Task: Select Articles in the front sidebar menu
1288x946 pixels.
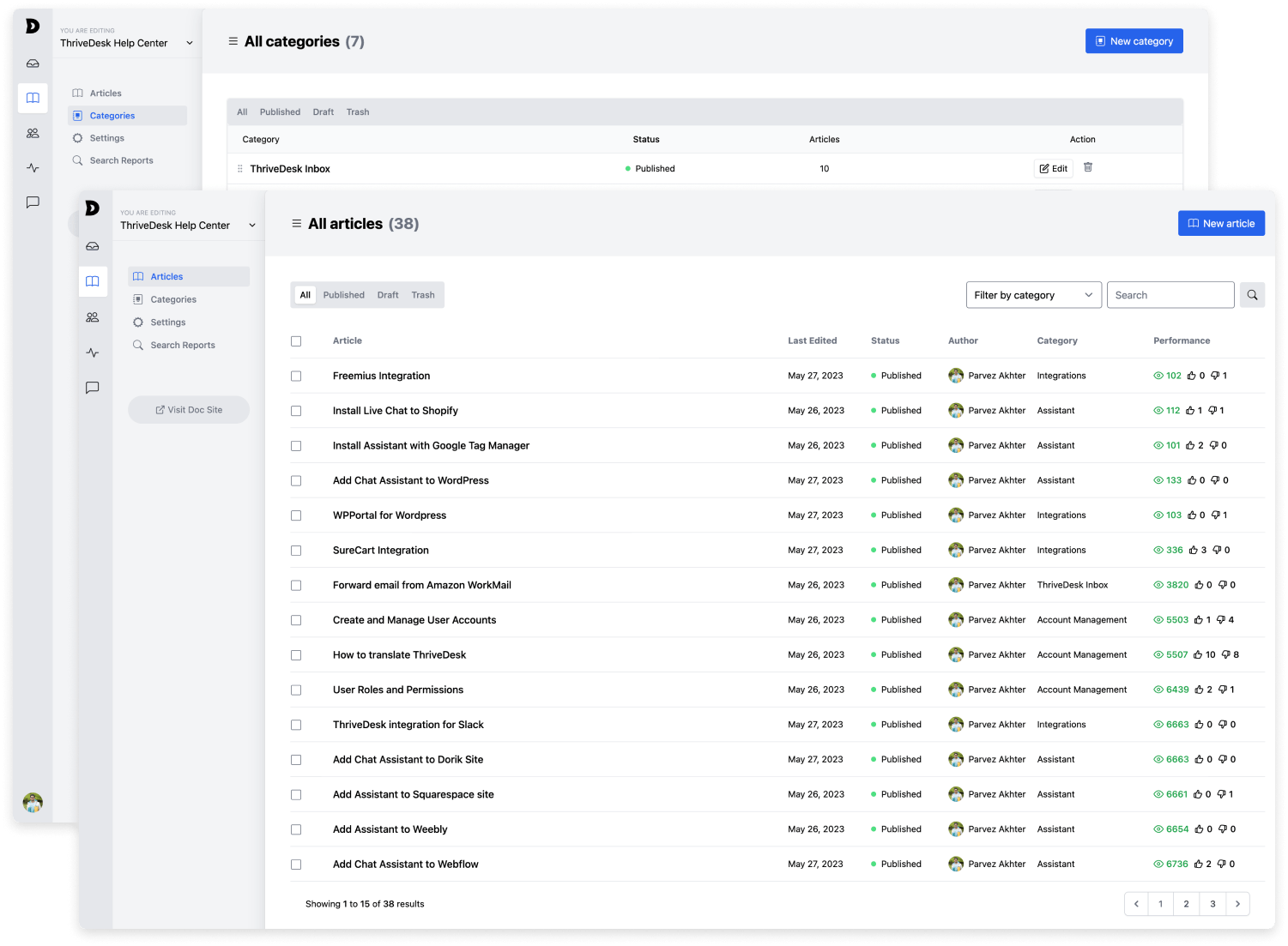Action: [189, 276]
